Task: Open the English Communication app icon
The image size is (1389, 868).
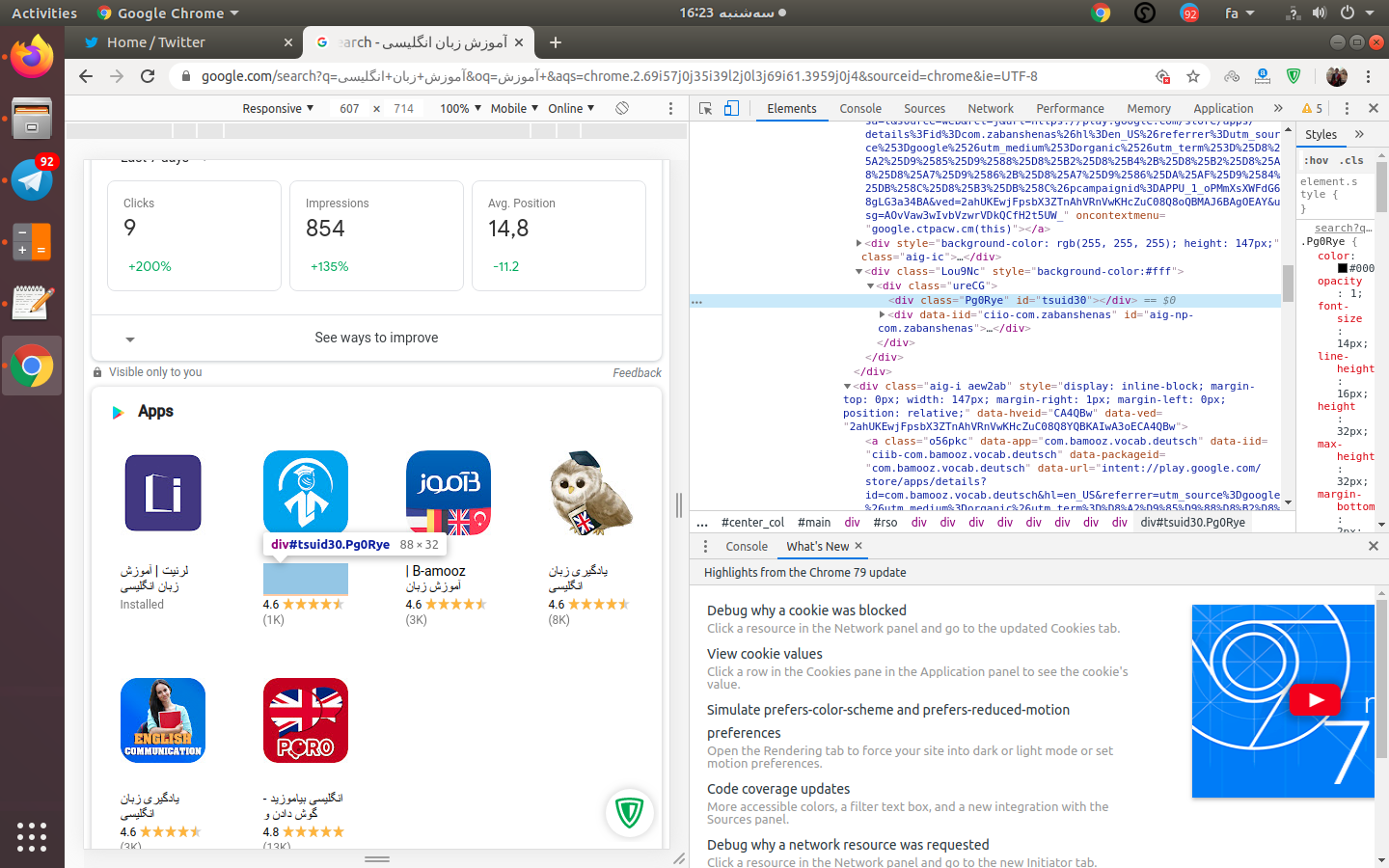Action: point(163,720)
